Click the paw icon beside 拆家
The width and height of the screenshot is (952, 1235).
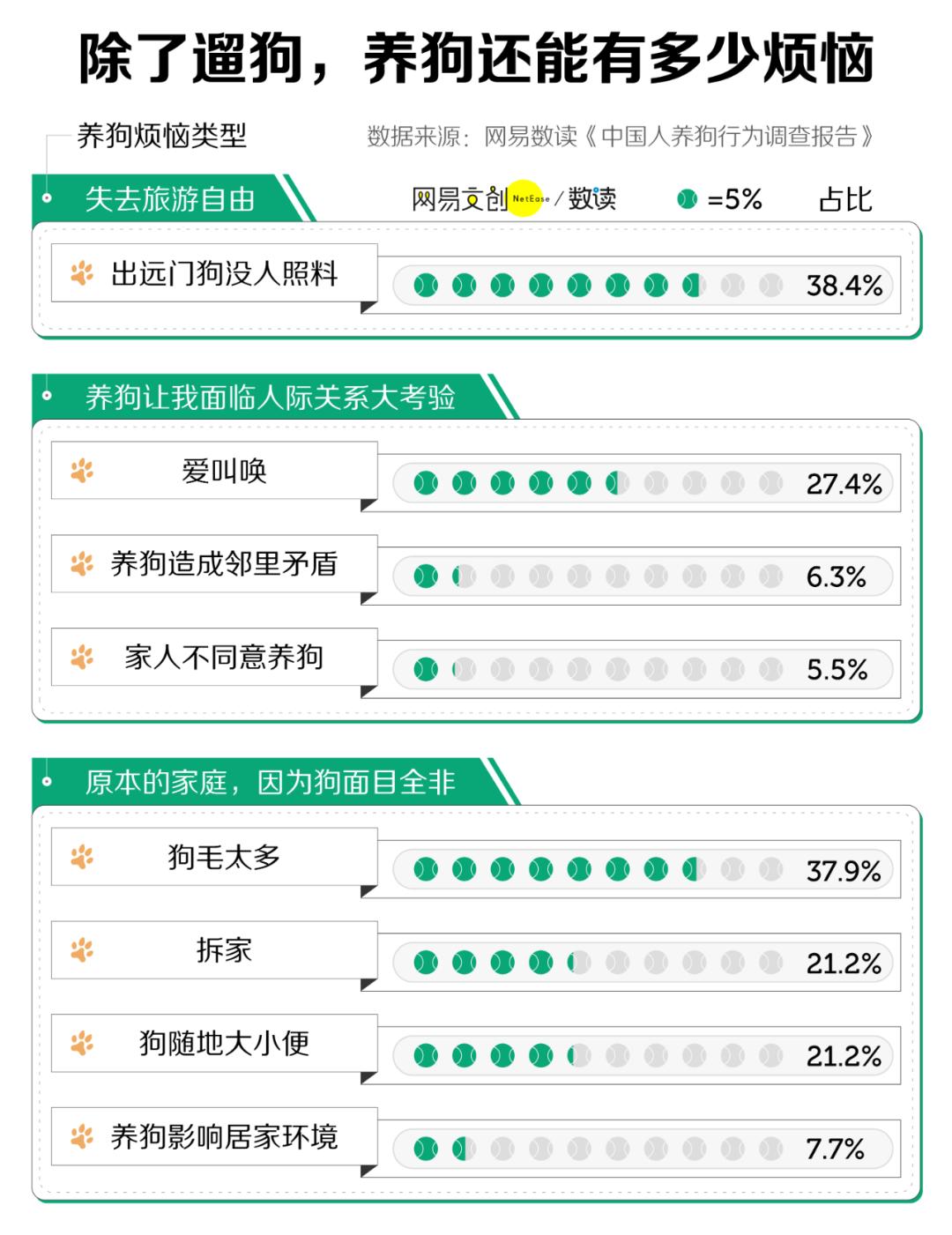tap(82, 949)
